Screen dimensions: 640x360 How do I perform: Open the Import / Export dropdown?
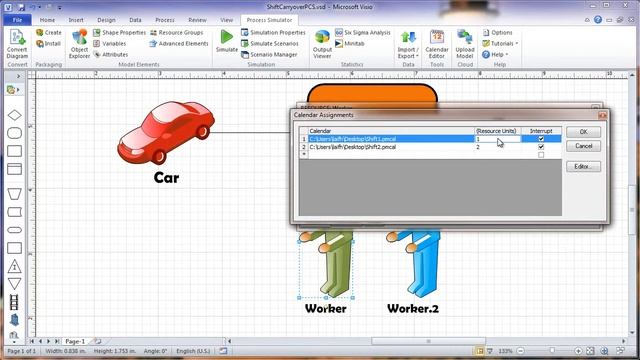(x=408, y=44)
